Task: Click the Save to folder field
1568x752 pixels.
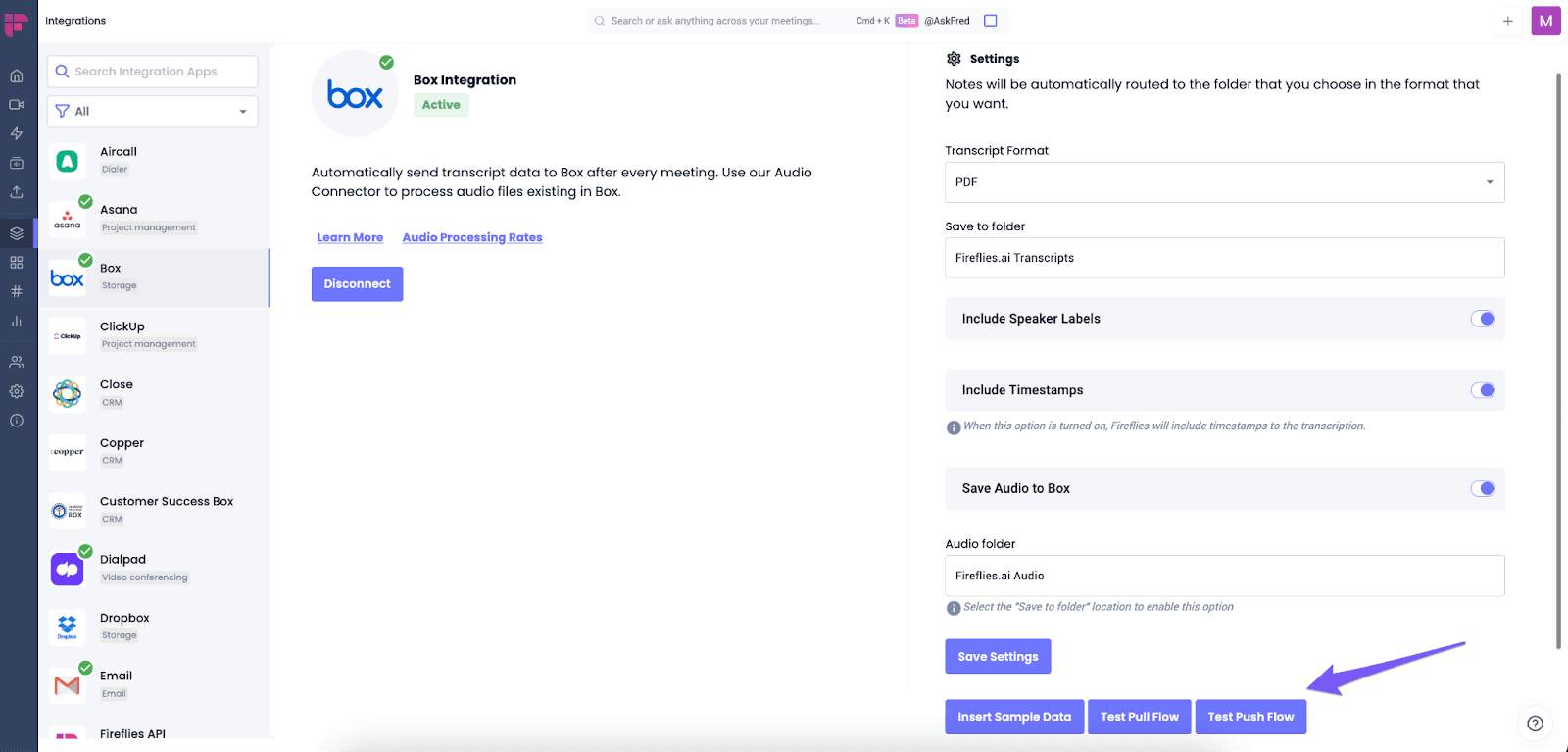Action: [x=1225, y=258]
